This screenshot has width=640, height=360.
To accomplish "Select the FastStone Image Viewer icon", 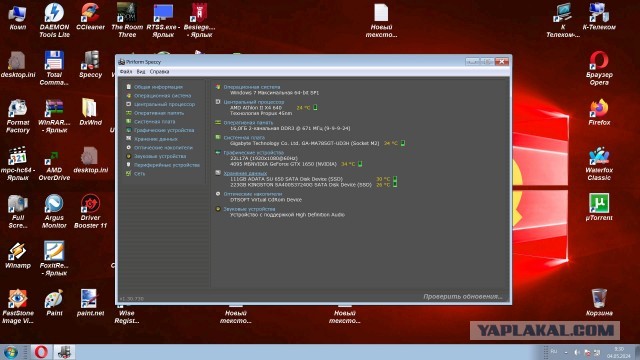I will 18,307.
